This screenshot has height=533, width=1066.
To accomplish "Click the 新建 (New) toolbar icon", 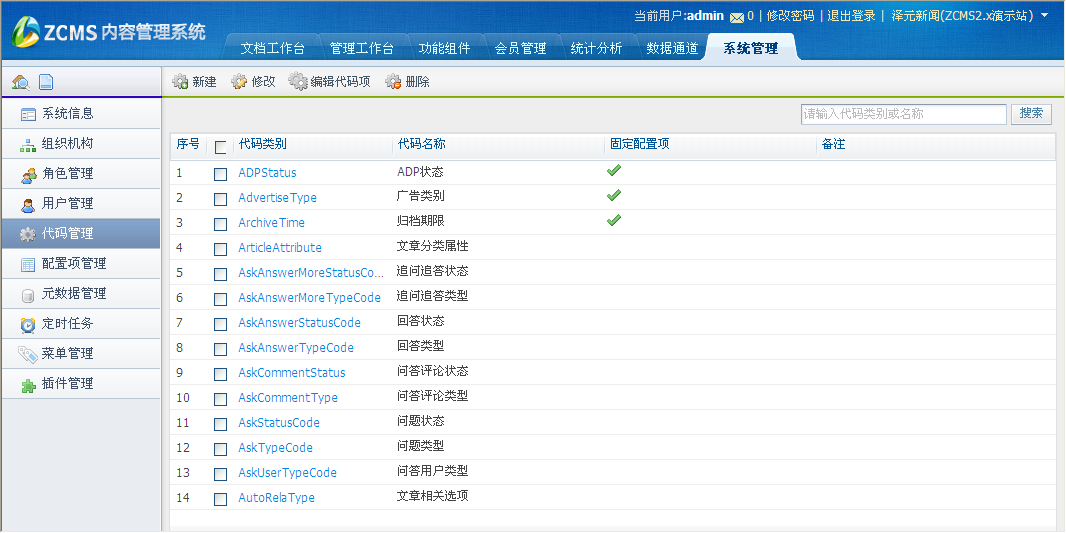I will tap(181, 82).
